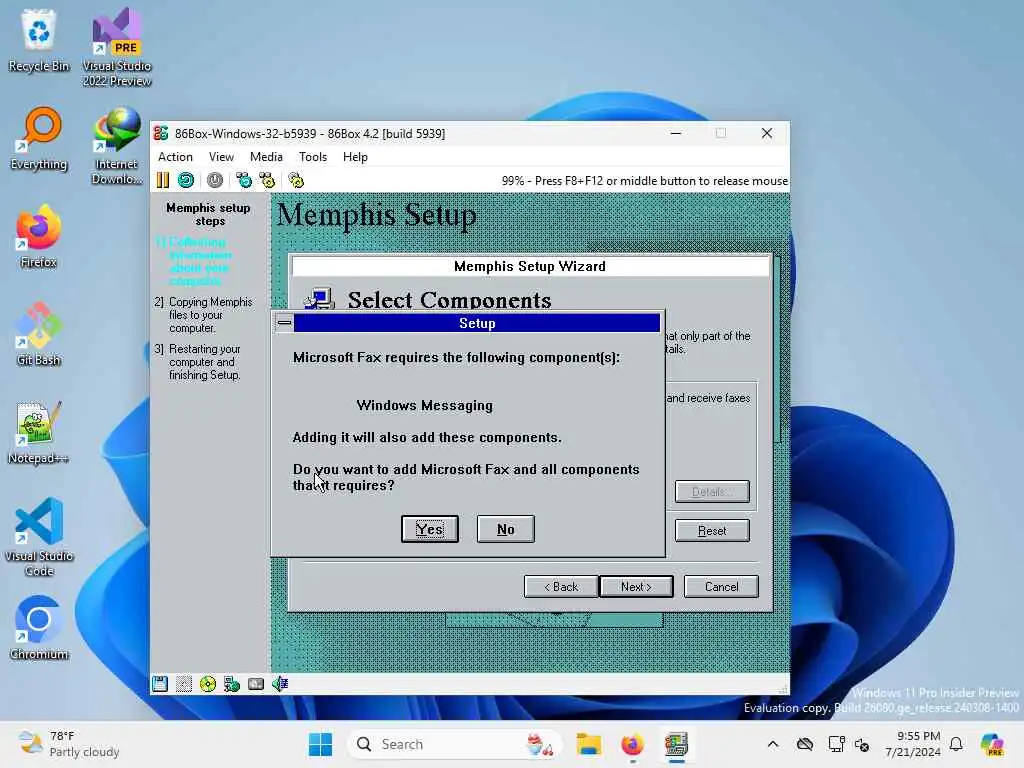Image resolution: width=1024 pixels, height=768 pixels.
Task: Select the Firefox desktop icon
Action: tap(39, 236)
